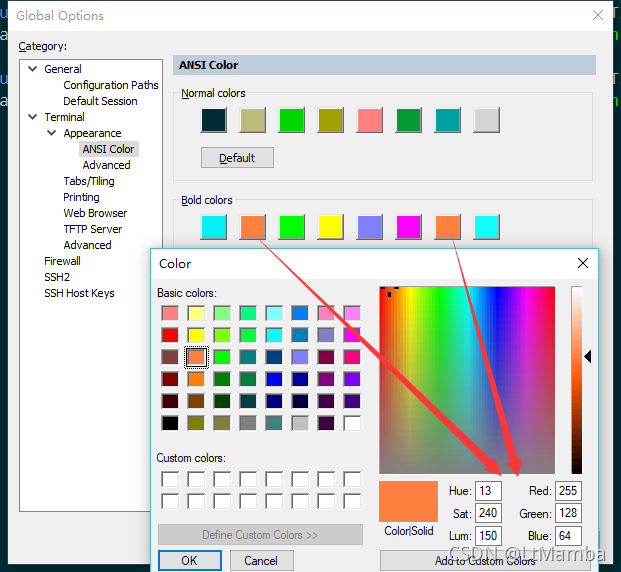Click Cancel in Color dialog
The height and width of the screenshot is (572, 621).
(x=261, y=561)
